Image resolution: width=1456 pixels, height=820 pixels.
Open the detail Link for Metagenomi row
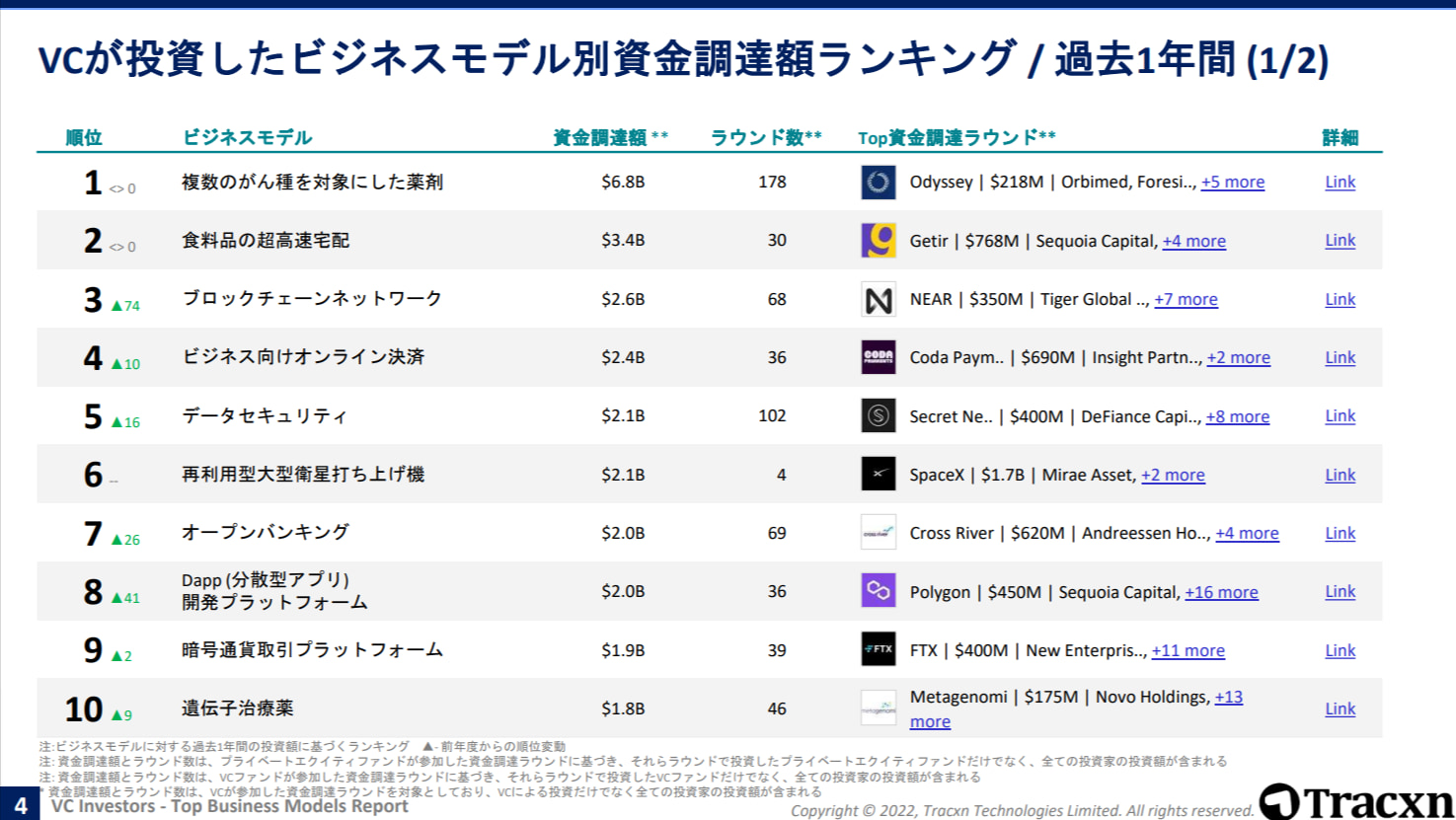1341,709
